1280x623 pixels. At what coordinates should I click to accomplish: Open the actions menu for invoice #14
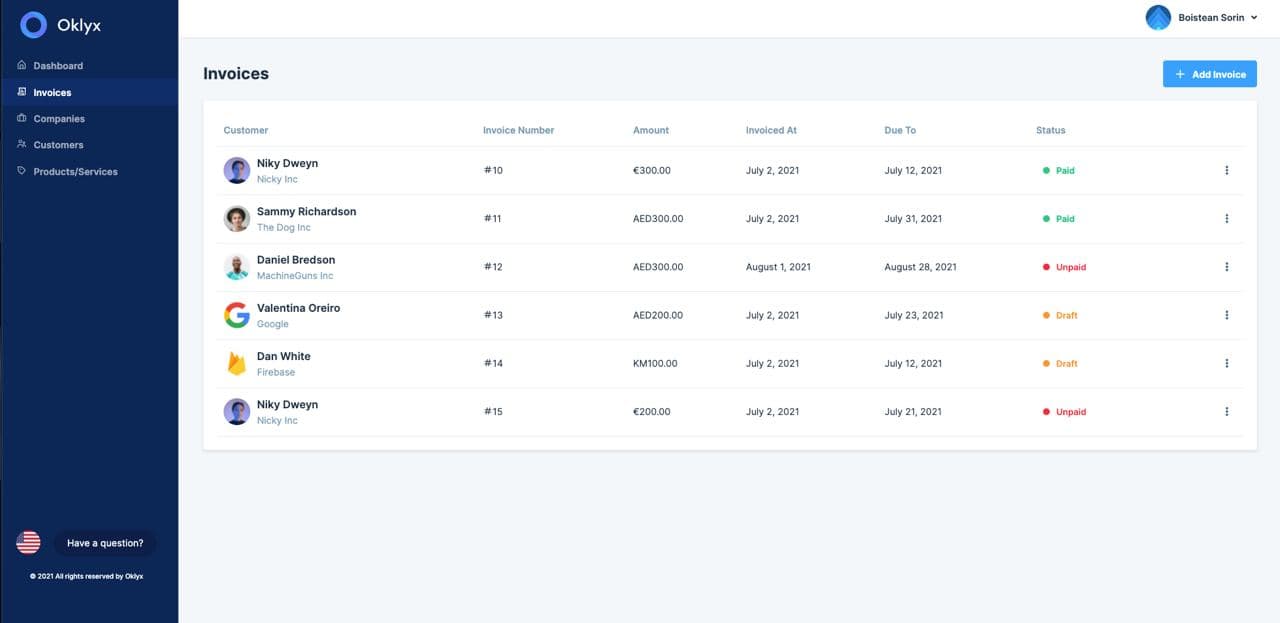[x=1227, y=363]
